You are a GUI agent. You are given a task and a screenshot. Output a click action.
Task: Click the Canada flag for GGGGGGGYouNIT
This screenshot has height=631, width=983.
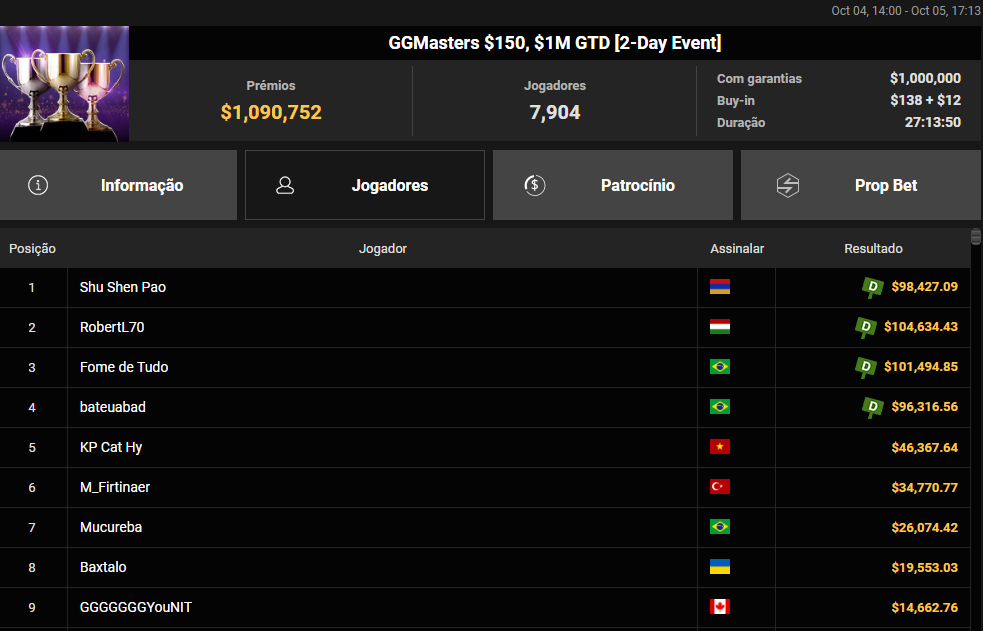[x=720, y=607]
